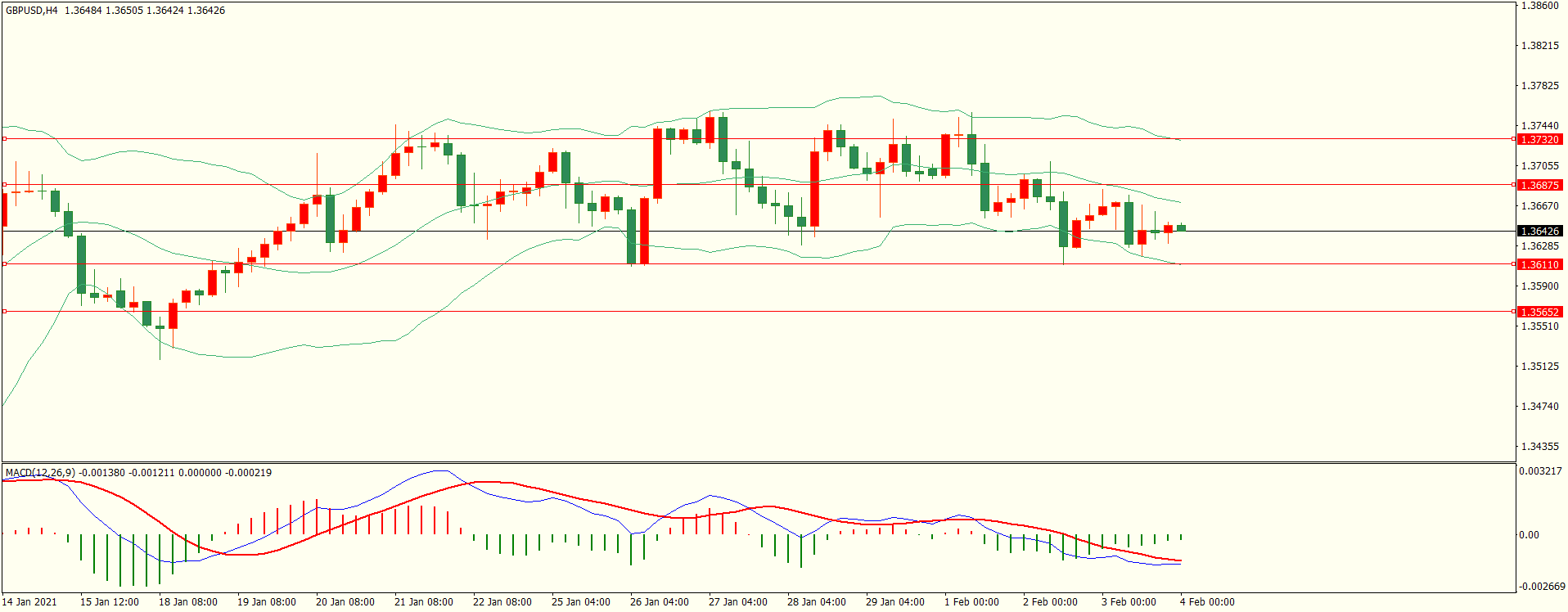Select the left handle of the 1.37320 line
The height and width of the screenshot is (612, 1568).
click(4, 139)
